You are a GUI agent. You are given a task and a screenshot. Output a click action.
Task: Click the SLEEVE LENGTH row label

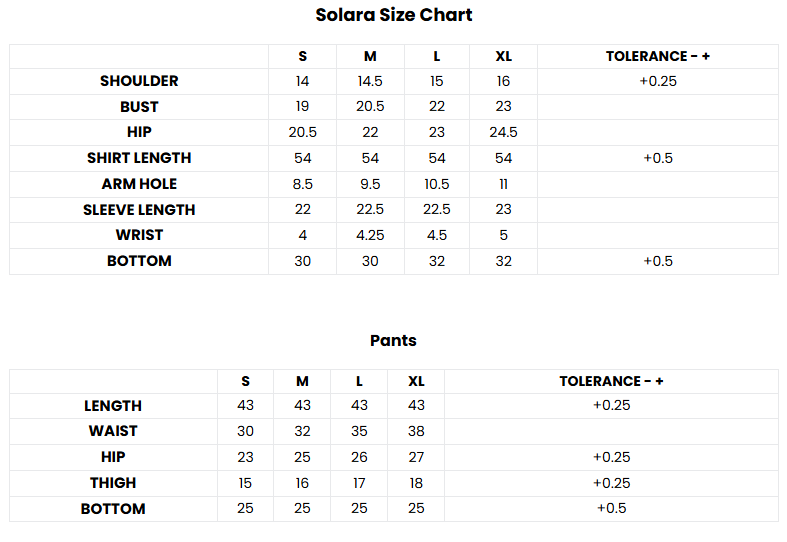(139, 210)
